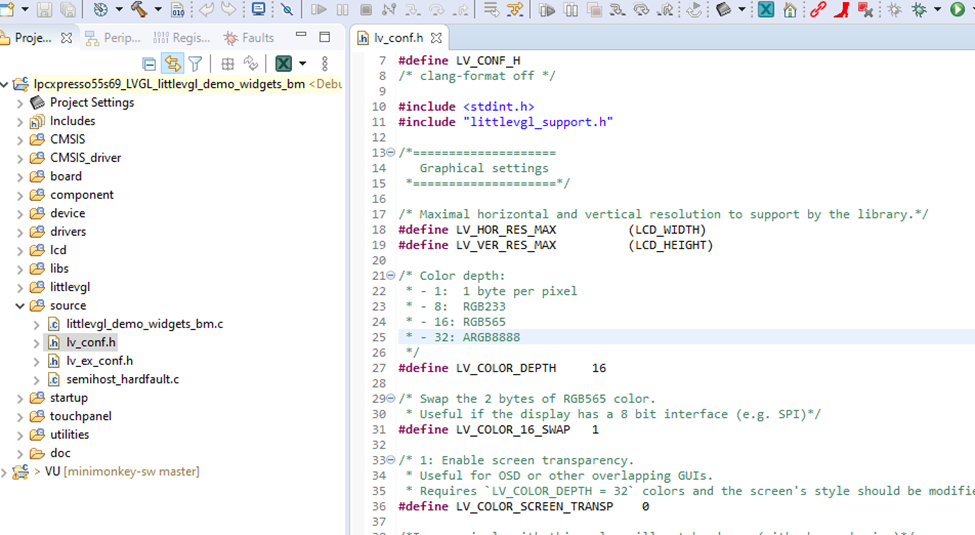The image size is (975, 535).
Task: Collapse the source folder
Action: tap(20, 306)
